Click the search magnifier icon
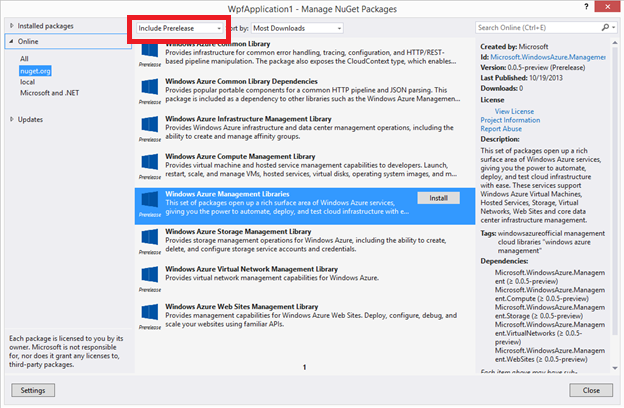This screenshot has height=408, width=624. pyautogui.click(x=605, y=27)
